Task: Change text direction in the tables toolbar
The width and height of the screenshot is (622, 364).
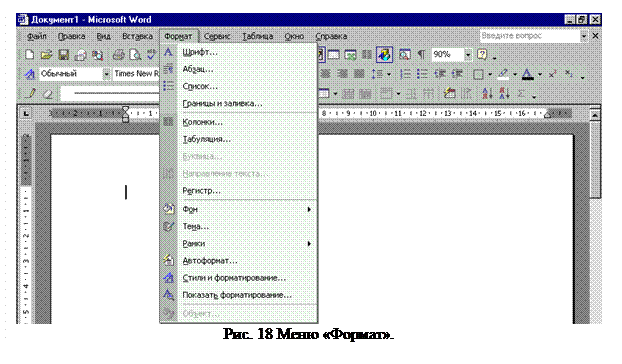Action: pyautogui.click(x=466, y=94)
